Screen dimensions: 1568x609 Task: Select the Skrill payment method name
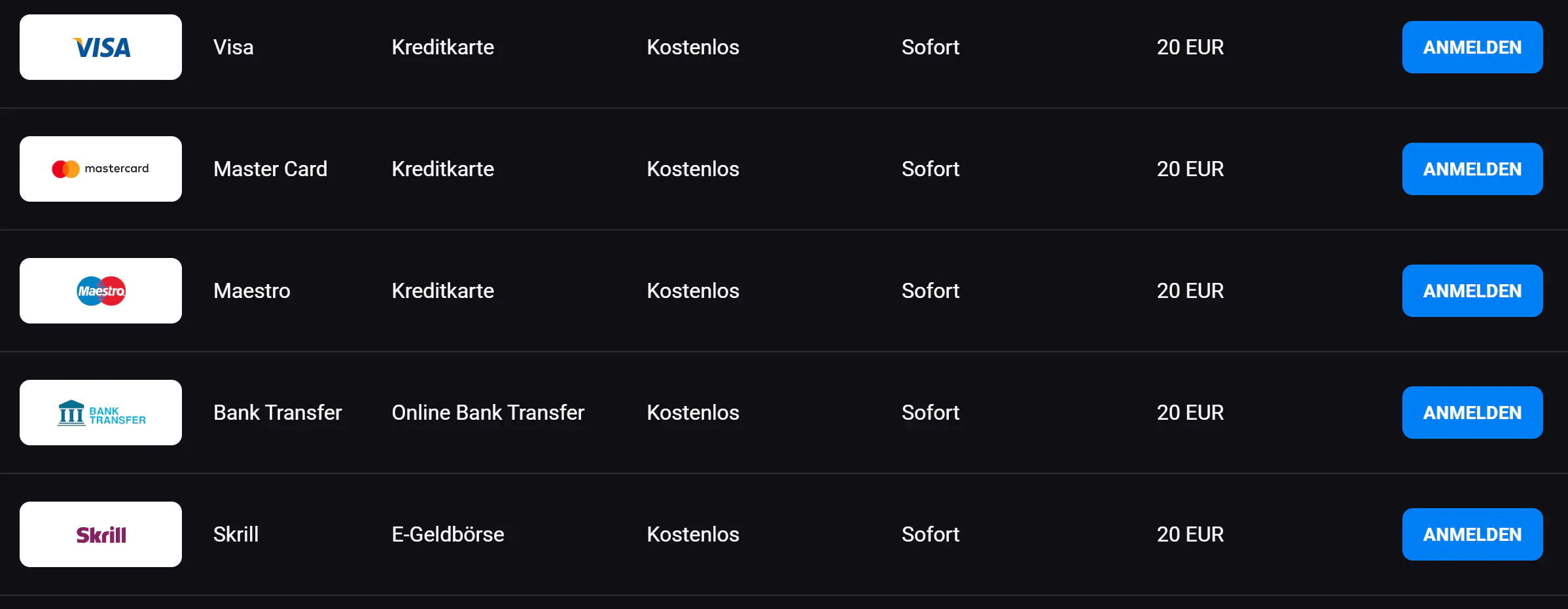point(236,534)
